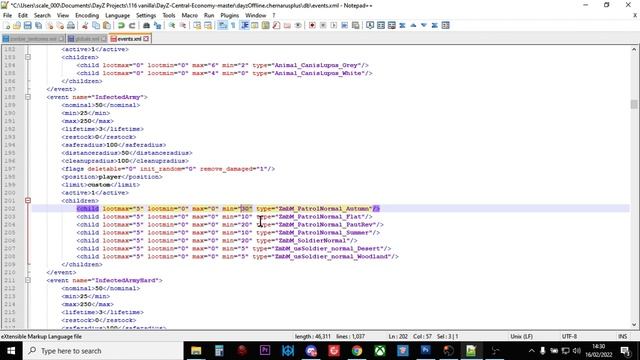This screenshot has width=640, height=360.
Task: Click the Playback macro icon
Action: pyautogui.click(x=334, y=25)
